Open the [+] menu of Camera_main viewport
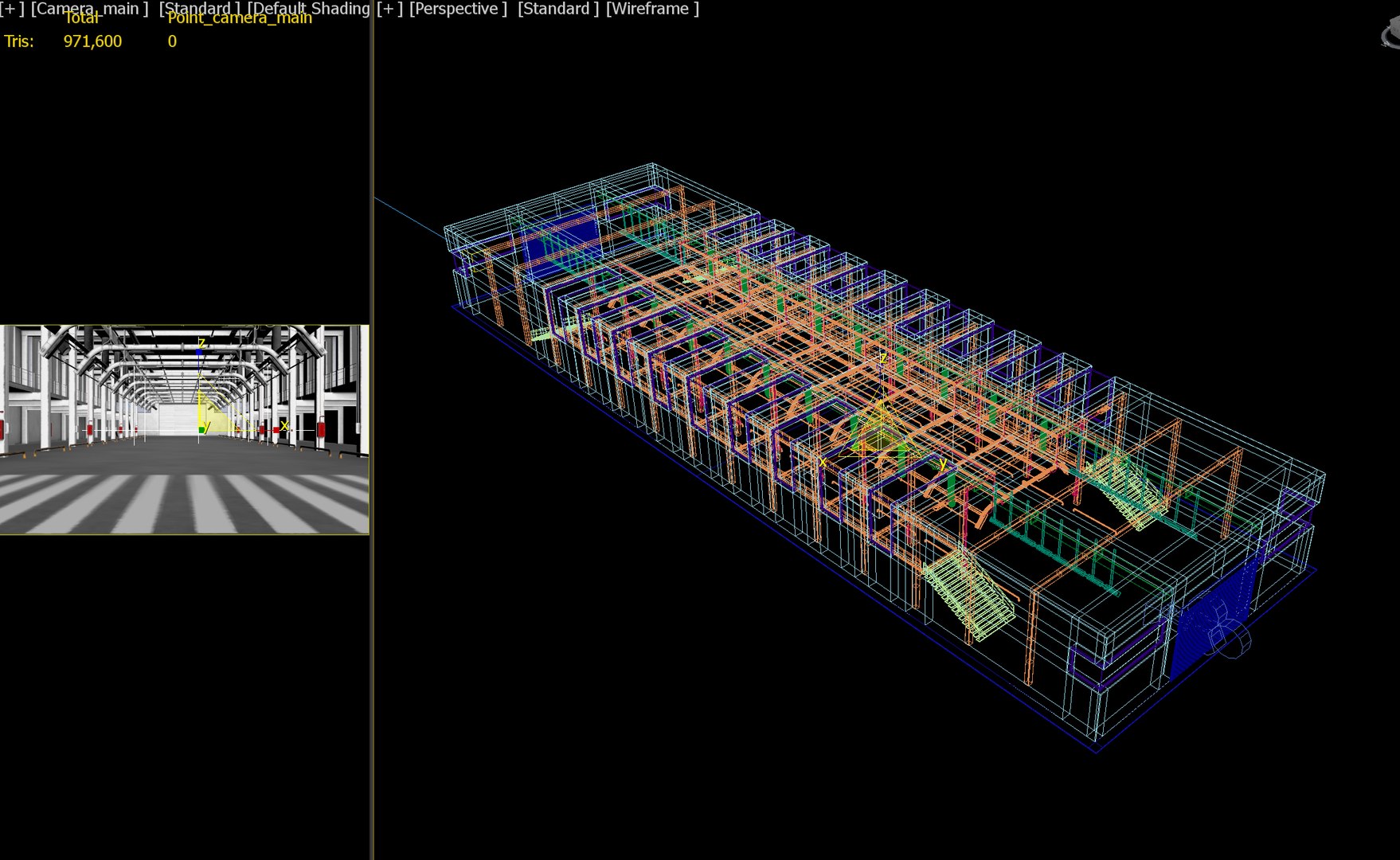 (12, 9)
